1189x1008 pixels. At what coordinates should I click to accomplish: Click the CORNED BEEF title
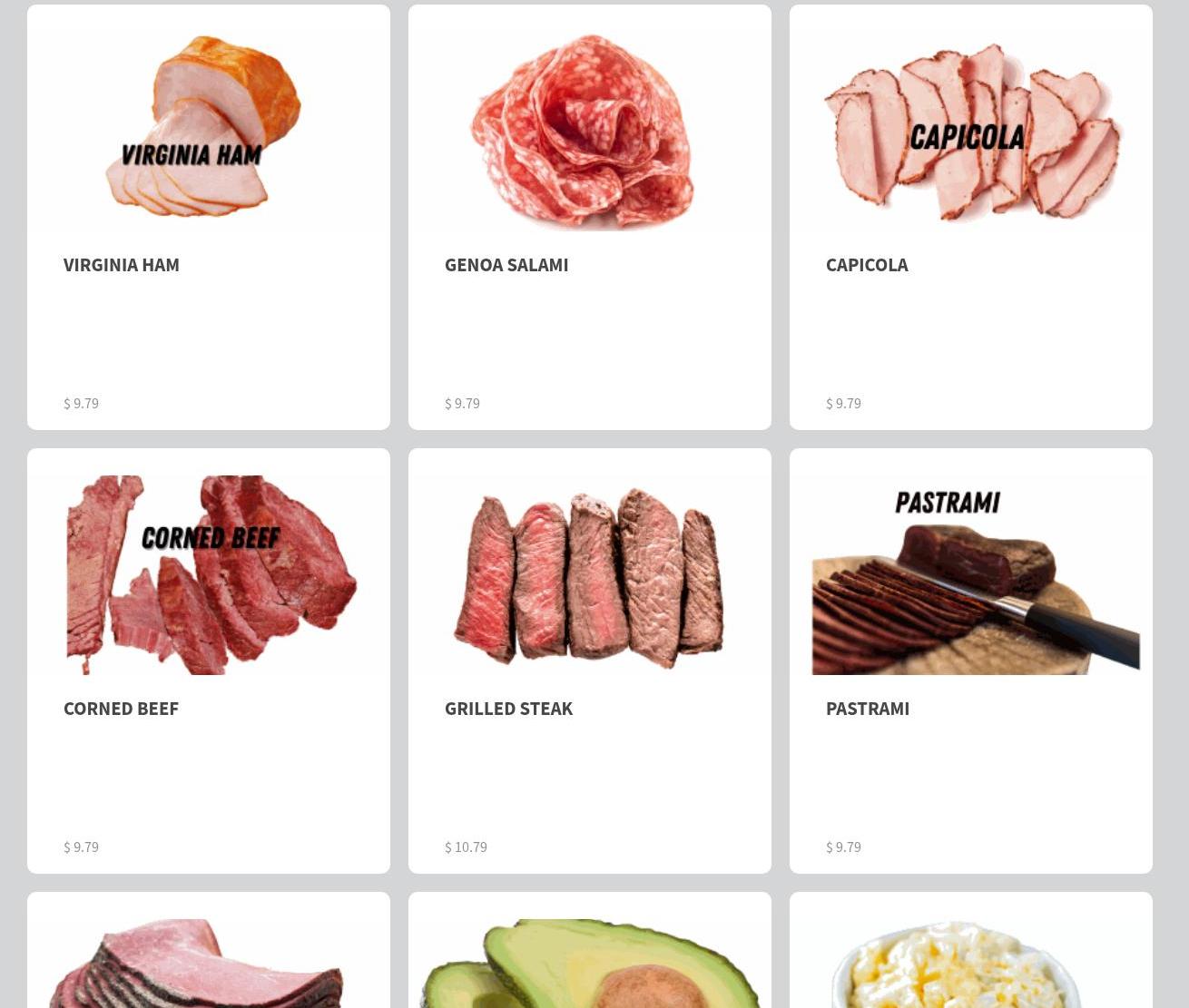coord(121,708)
